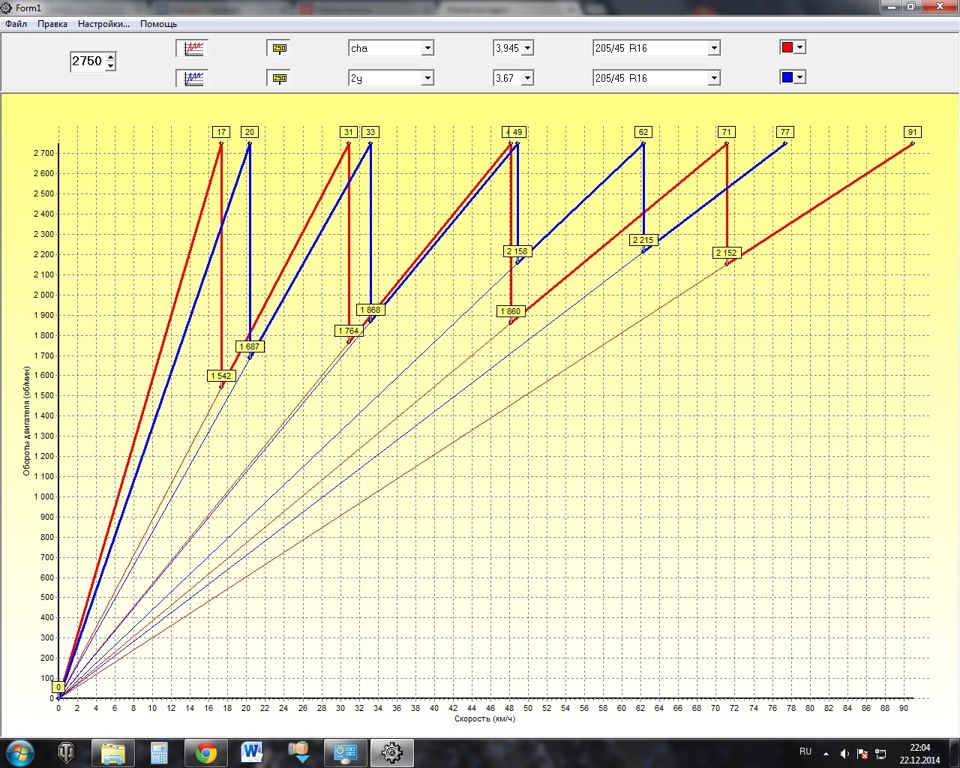The image size is (960, 768).
Task: Pick the blue line color swatch
Action: pyautogui.click(x=788, y=77)
